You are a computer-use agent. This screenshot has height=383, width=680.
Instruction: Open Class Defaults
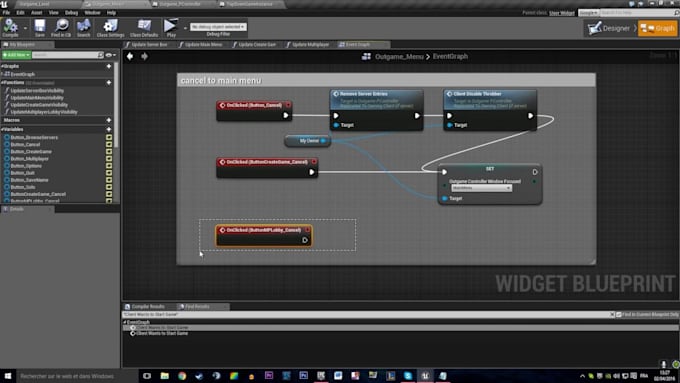[144, 28]
